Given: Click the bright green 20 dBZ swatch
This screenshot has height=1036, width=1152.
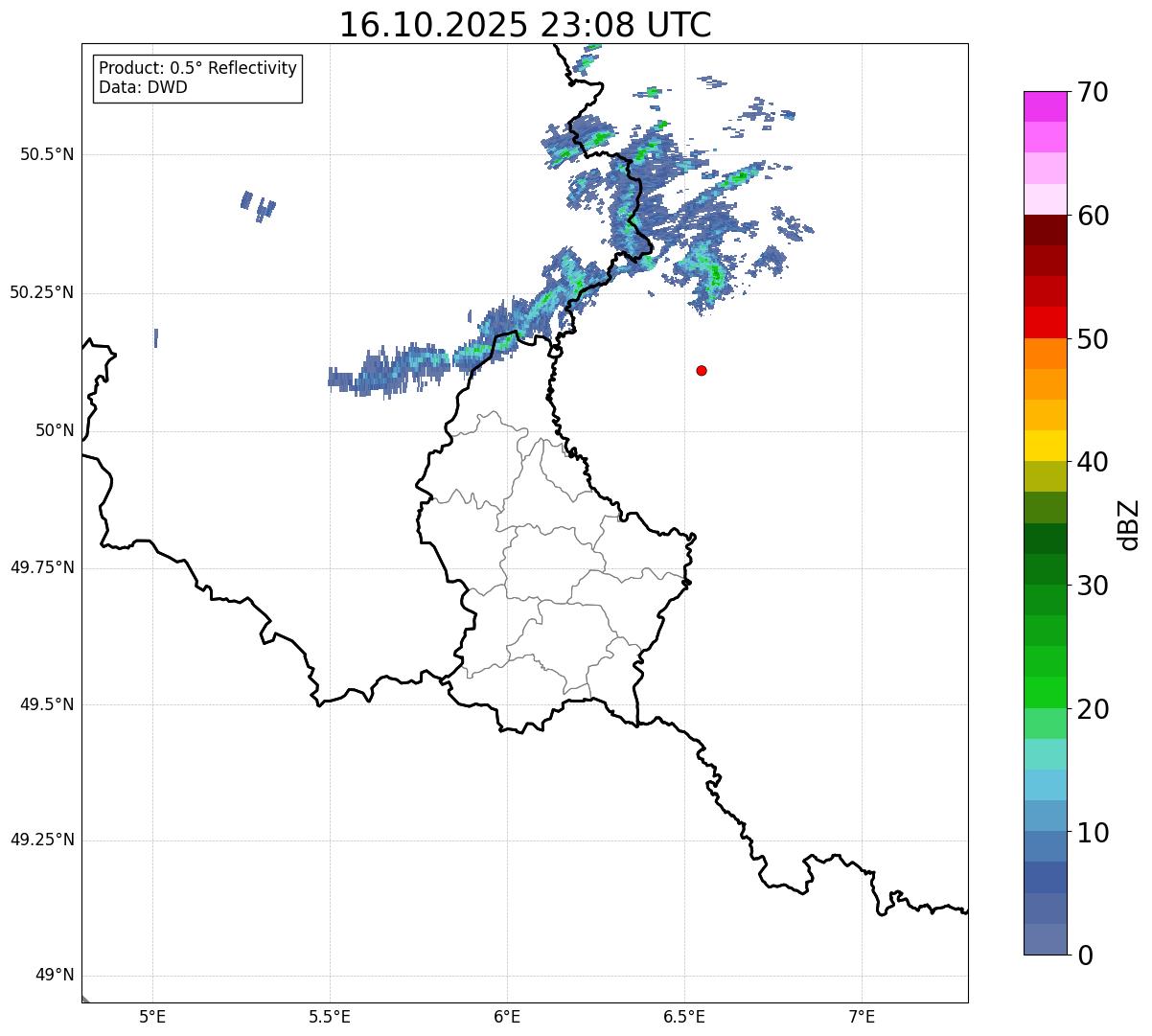Looking at the screenshot, I should (x=1045, y=693).
